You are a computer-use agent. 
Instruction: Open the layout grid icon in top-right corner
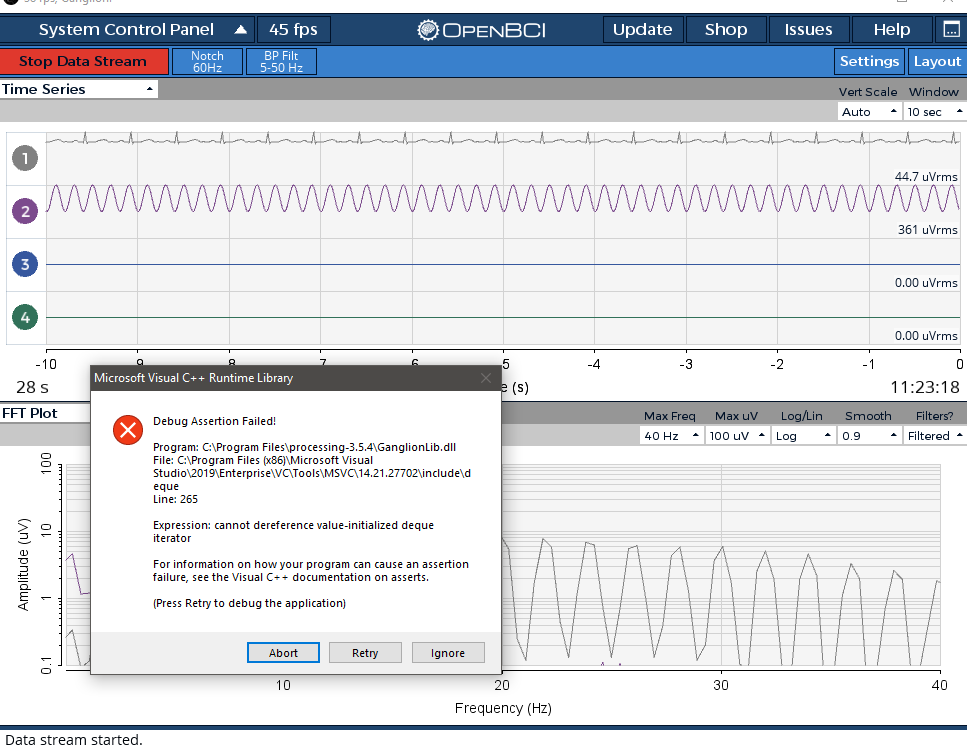pyautogui.click(x=952, y=29)
